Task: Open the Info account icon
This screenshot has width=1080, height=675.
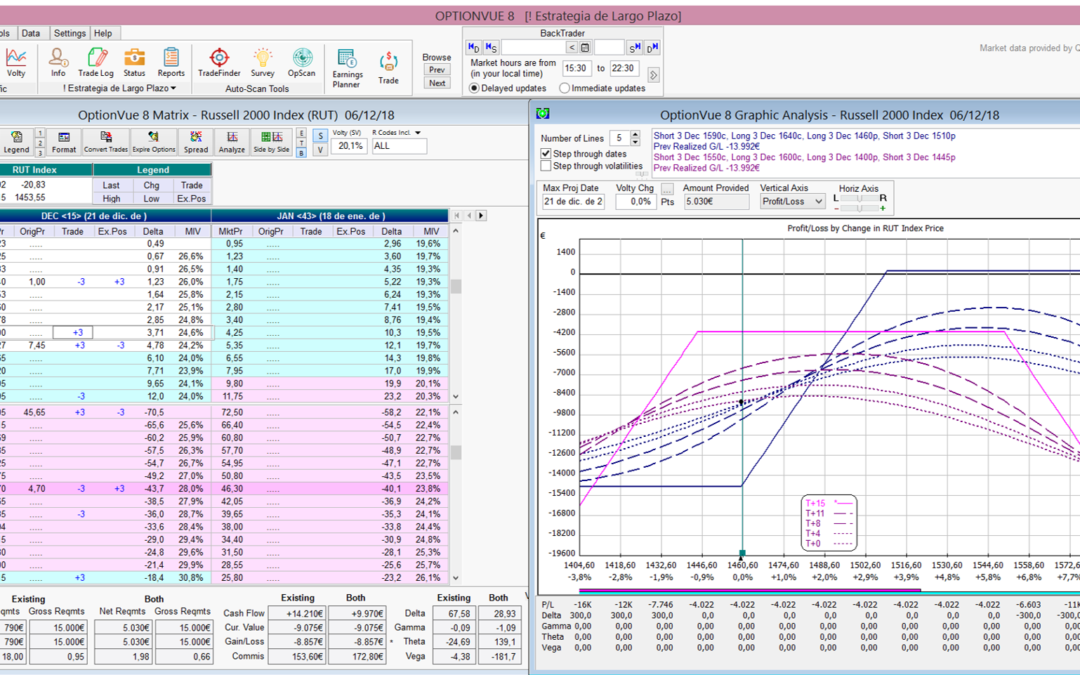Action: point(58,62)
